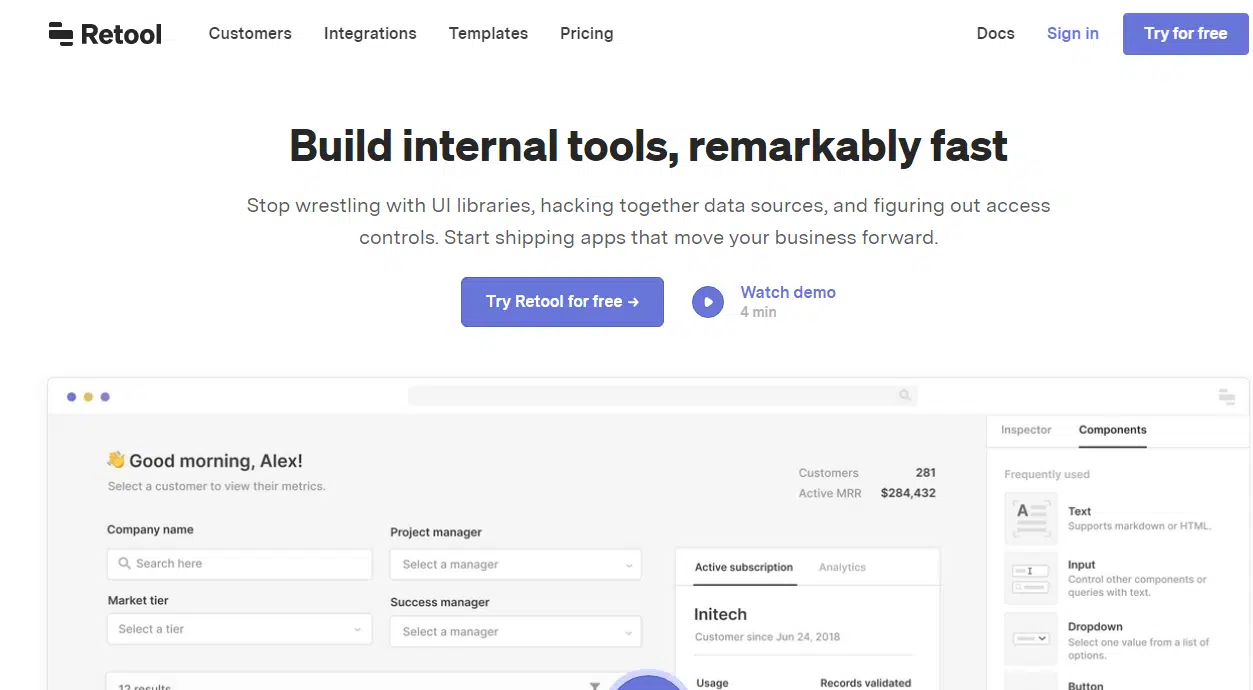Expand the Market tier dropdown

click(239, 629)
